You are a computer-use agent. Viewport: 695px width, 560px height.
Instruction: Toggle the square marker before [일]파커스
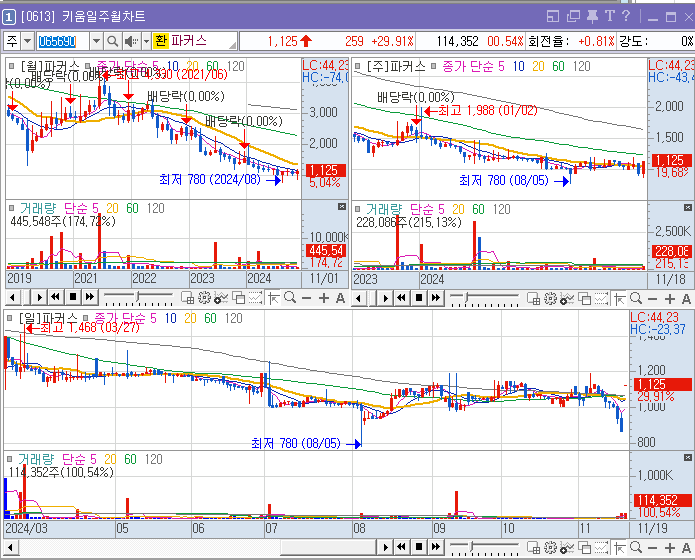pos(10,318)
